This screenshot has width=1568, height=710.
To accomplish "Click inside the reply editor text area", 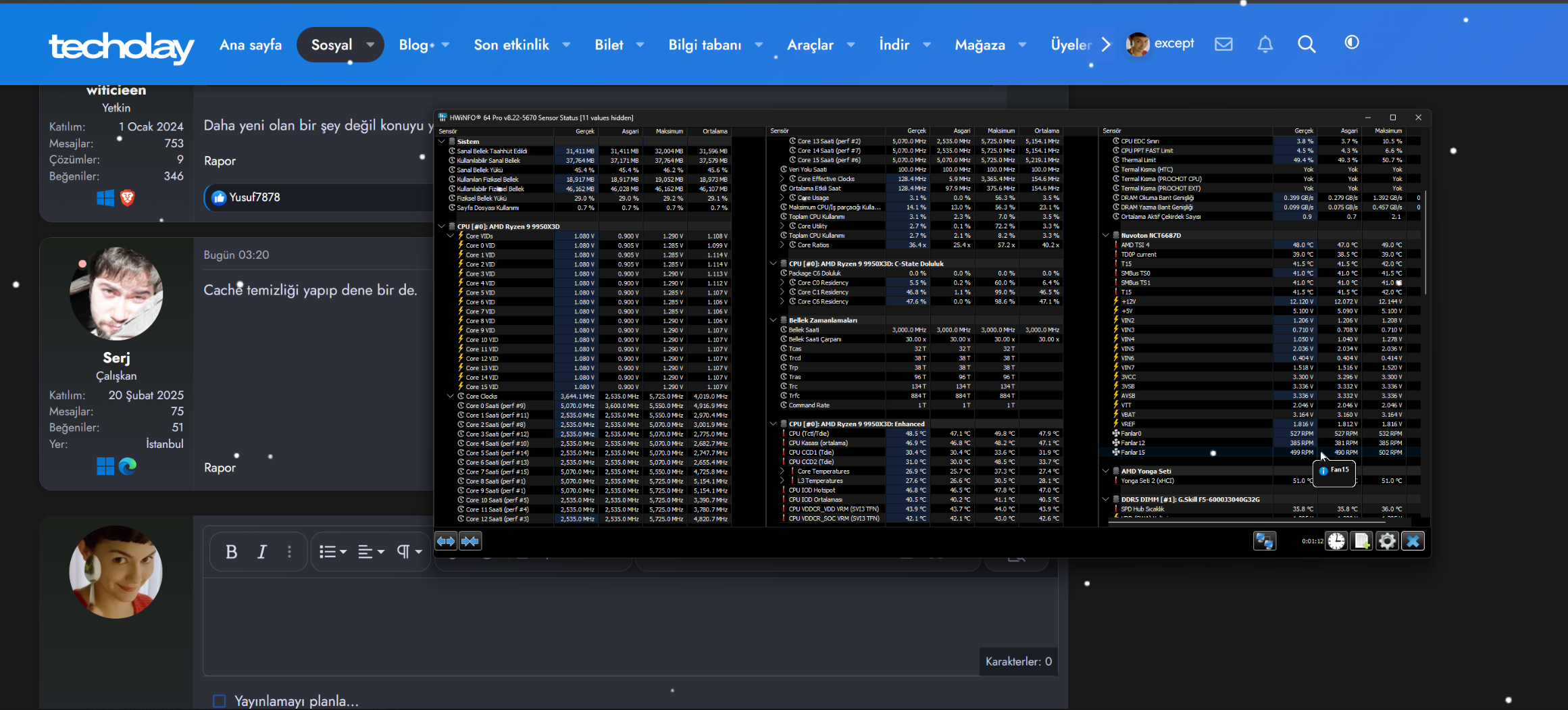I will pos(630,626).
